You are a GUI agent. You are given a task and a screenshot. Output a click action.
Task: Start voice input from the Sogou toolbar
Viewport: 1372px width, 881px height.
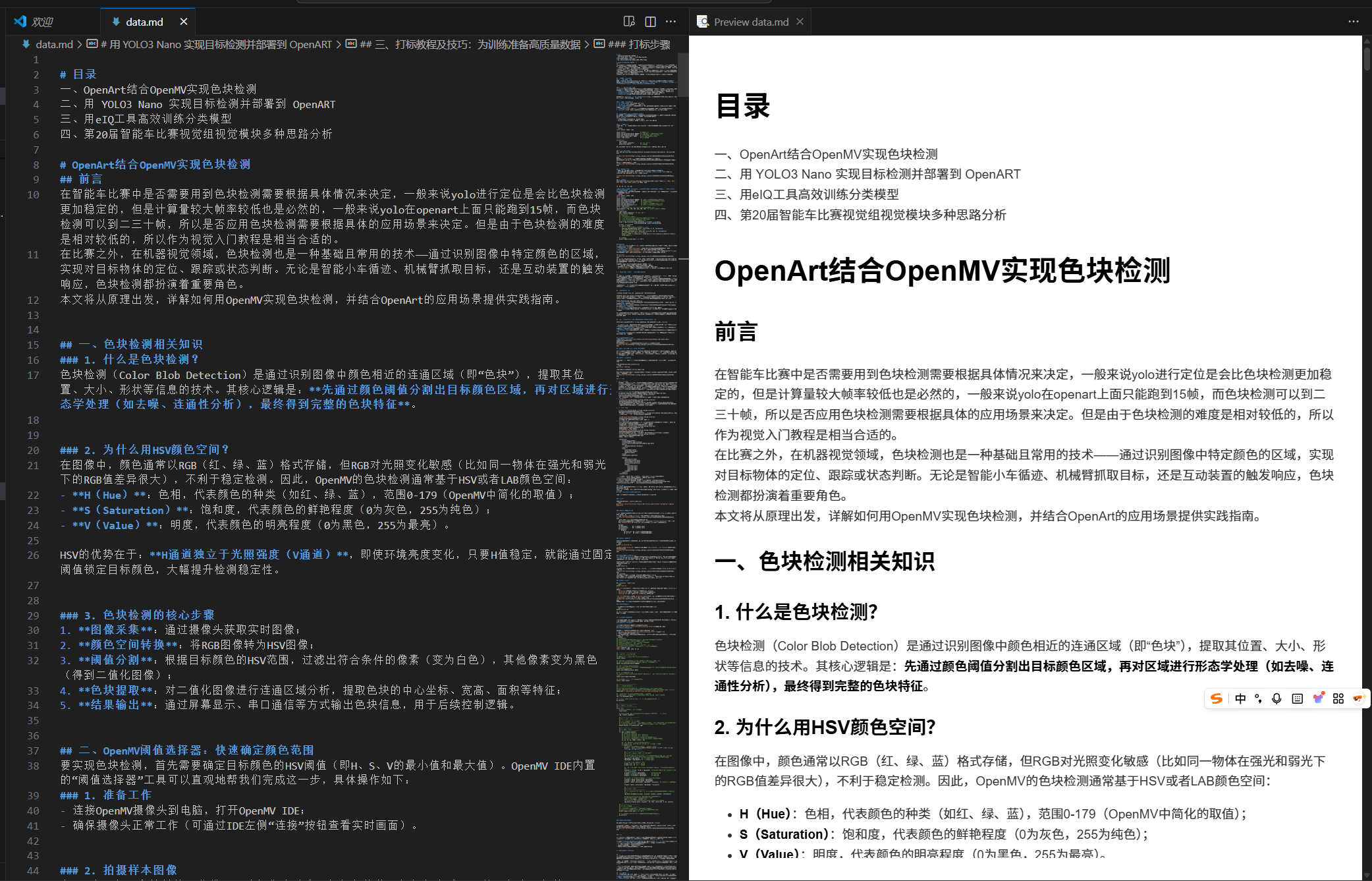tap(1276, 698)
